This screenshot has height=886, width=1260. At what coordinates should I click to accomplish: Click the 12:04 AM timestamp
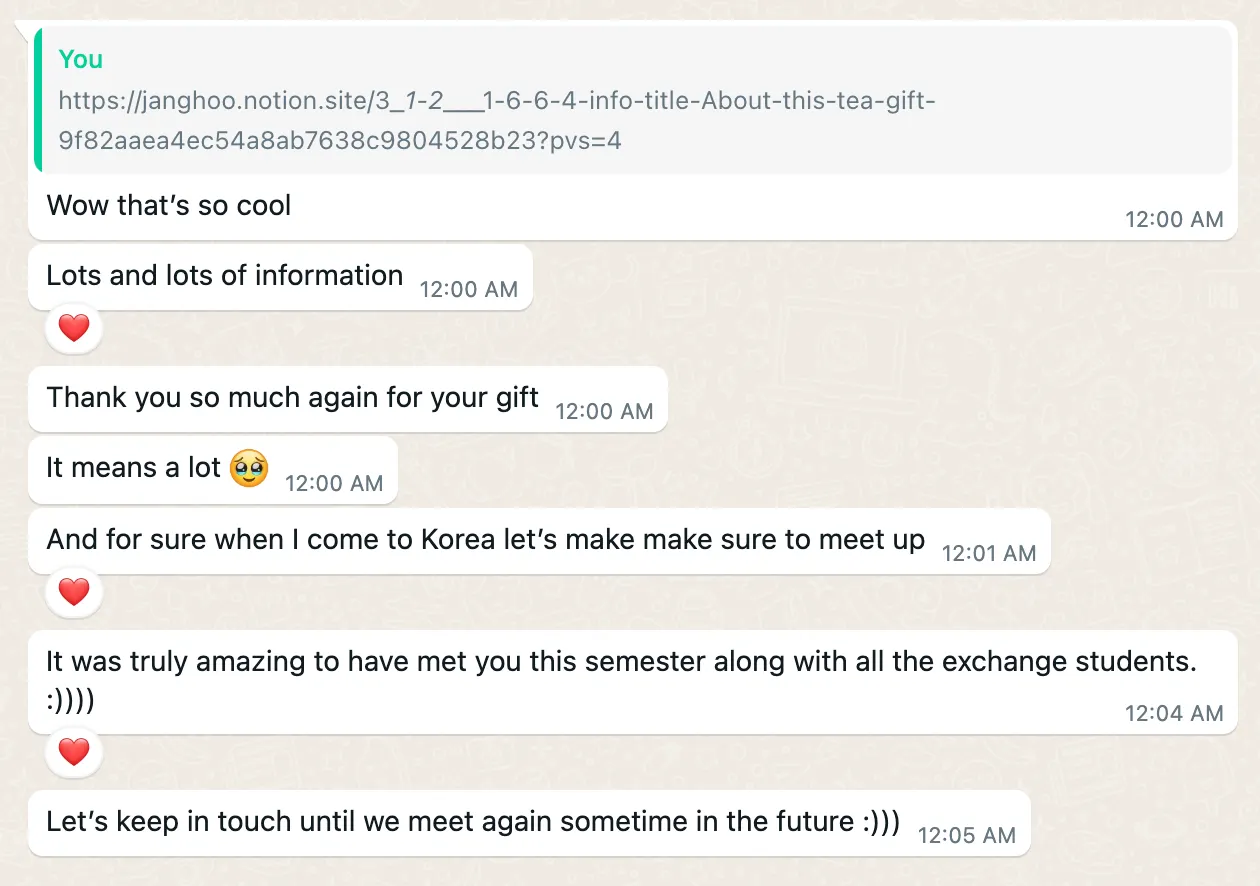click(1174, 713)
